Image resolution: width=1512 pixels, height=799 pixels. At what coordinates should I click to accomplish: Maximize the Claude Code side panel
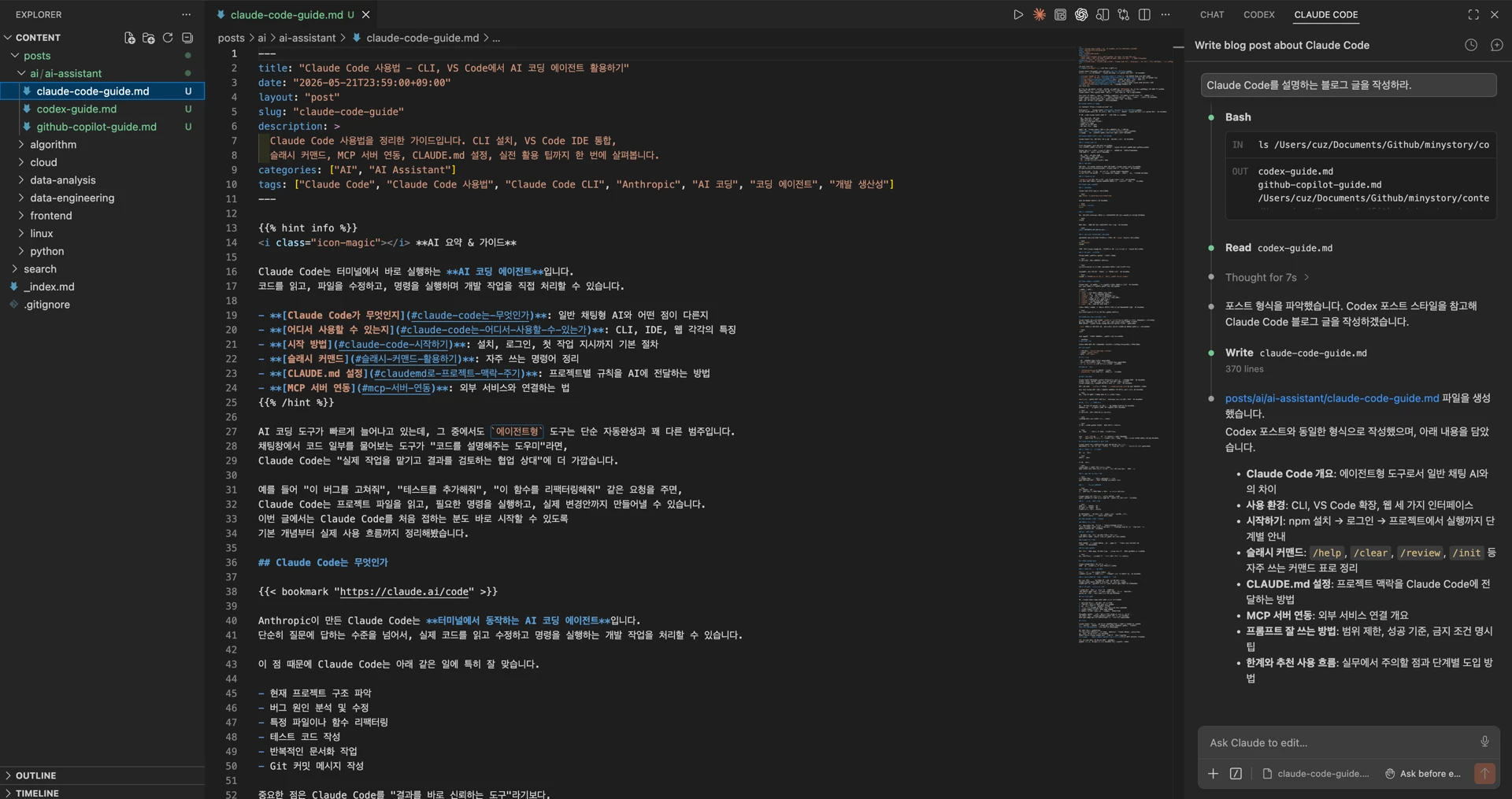click(x=1473, y=15)
